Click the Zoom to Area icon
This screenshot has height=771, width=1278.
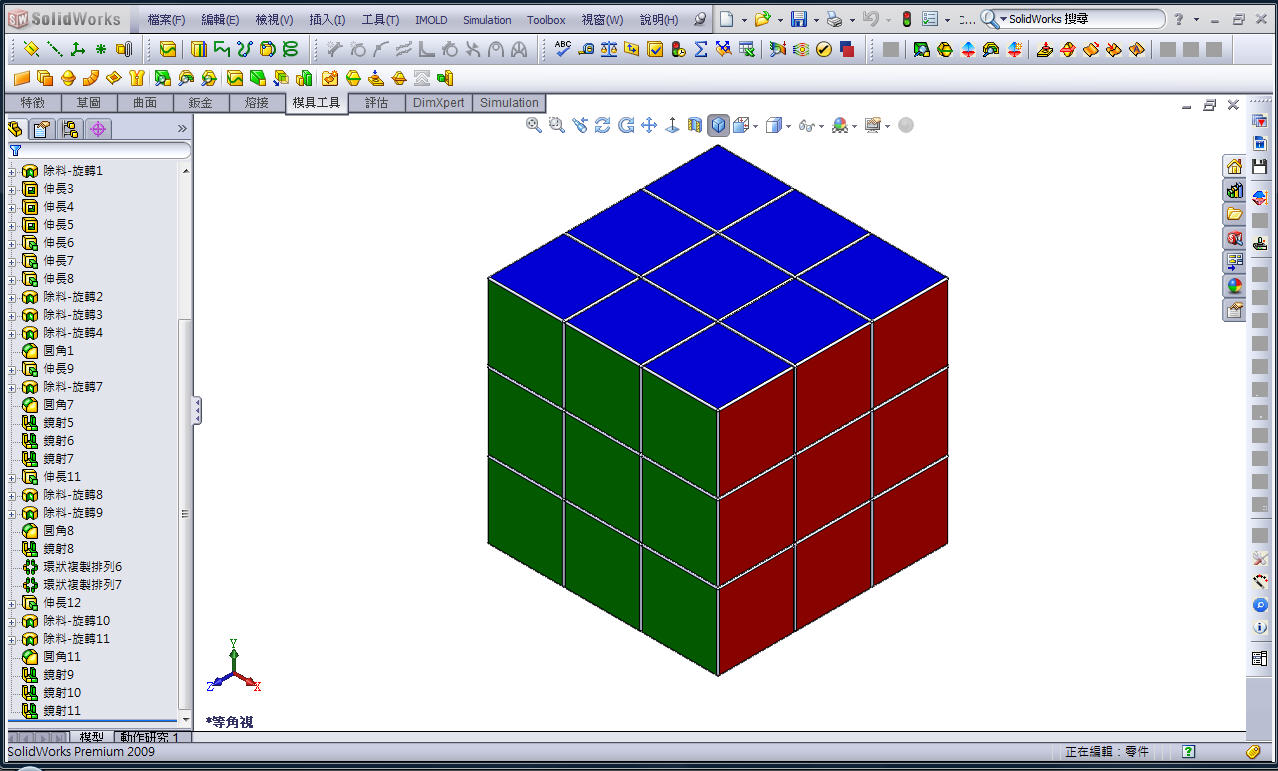tap(557, 125)
